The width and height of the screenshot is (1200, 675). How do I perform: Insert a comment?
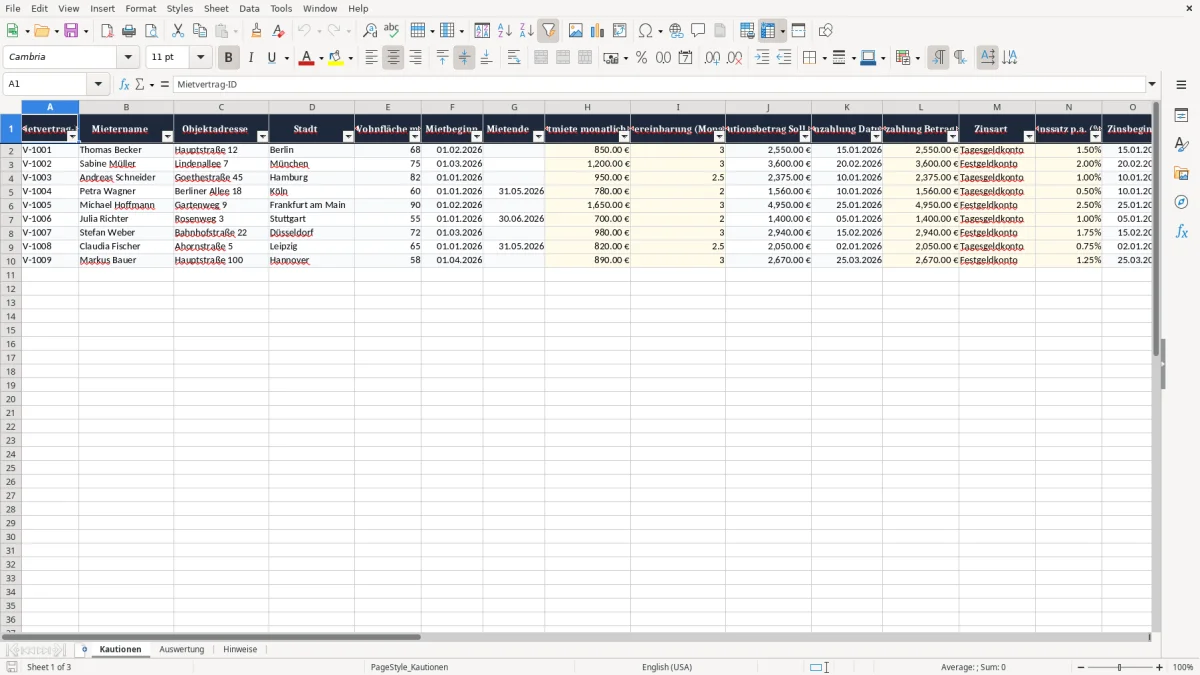coord(698,31)
